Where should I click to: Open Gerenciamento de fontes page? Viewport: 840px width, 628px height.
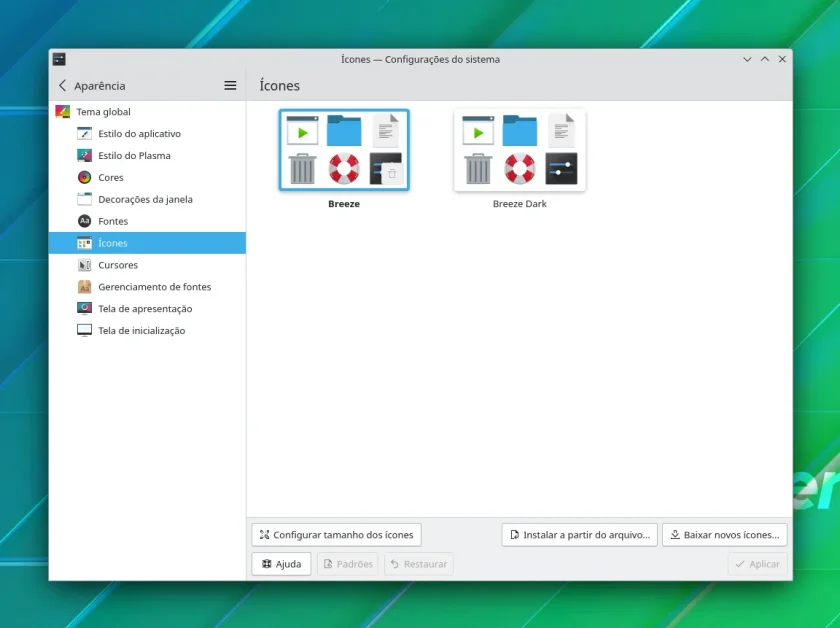point(147,287)
